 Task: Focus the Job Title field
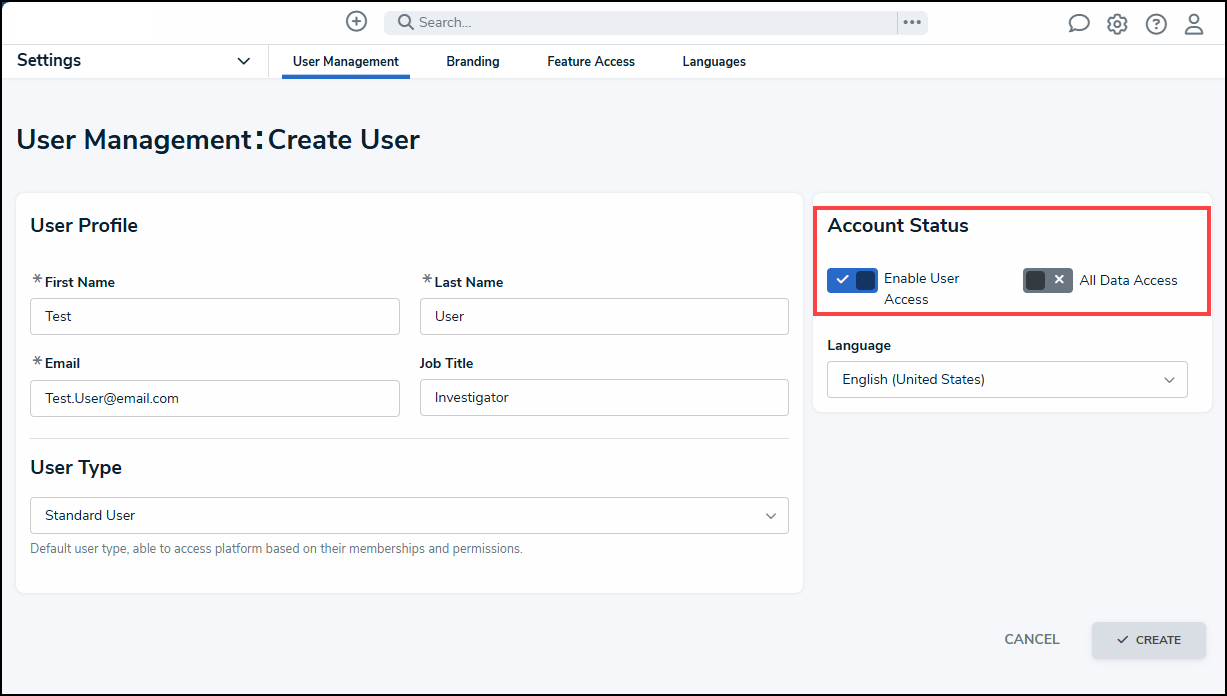pyautogui.click(x=604, y=398)
